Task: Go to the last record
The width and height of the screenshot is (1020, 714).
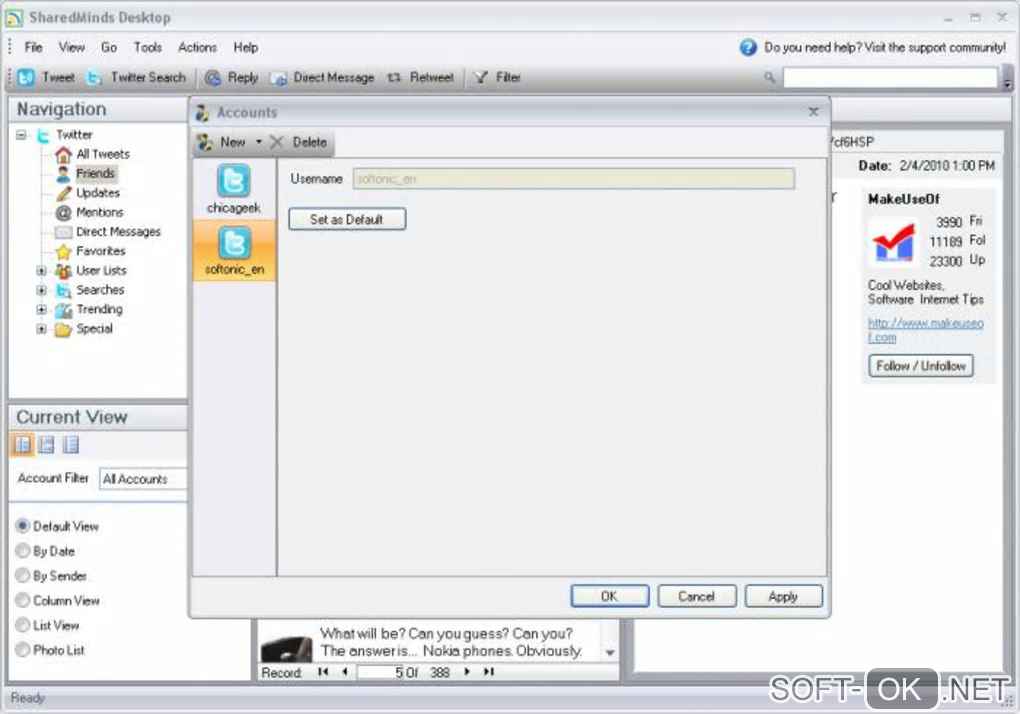Action: point(489,672)
